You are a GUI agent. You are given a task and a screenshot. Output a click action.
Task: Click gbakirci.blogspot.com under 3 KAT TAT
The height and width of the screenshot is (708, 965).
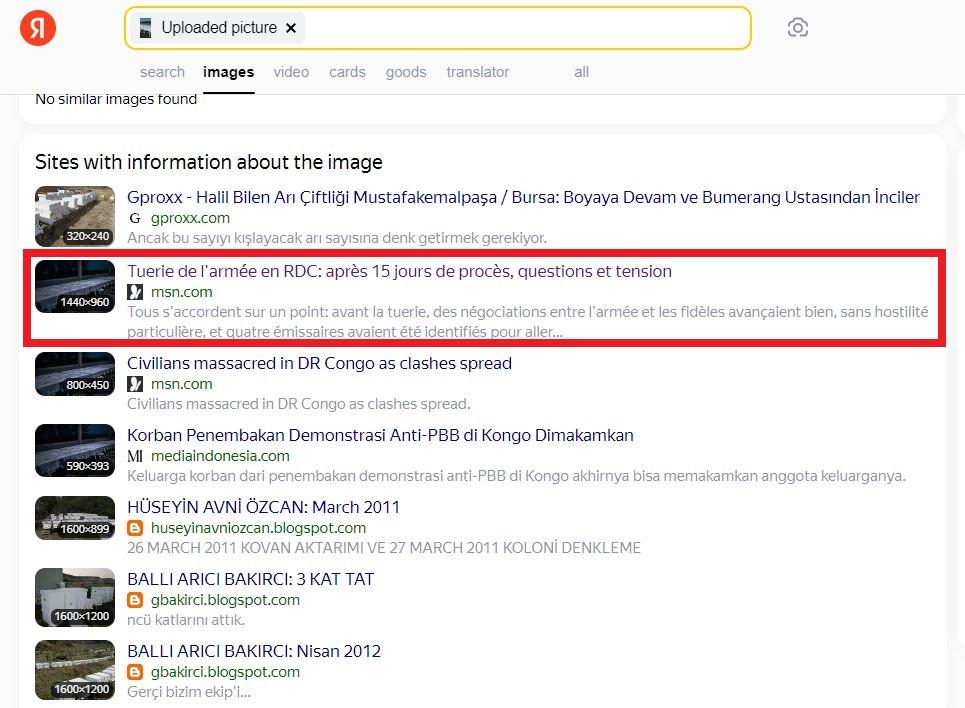225,600
